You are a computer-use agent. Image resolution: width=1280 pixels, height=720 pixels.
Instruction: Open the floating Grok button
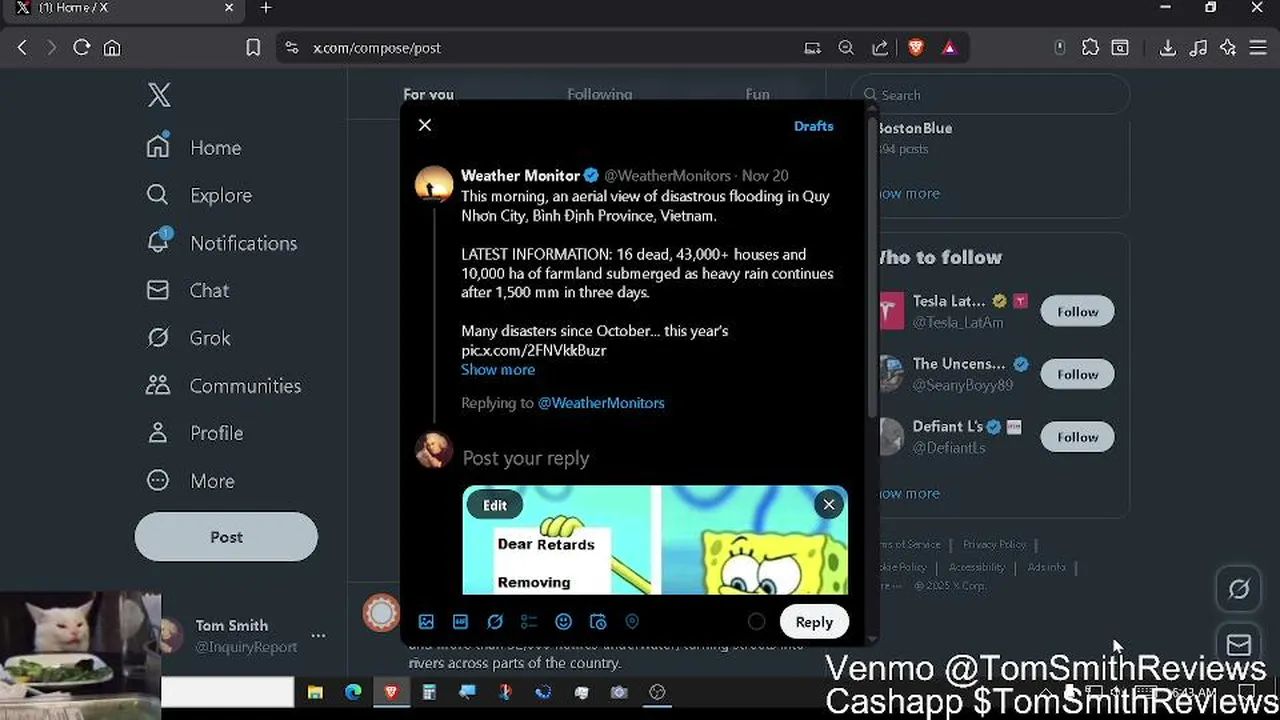(x=1238, y=590)
